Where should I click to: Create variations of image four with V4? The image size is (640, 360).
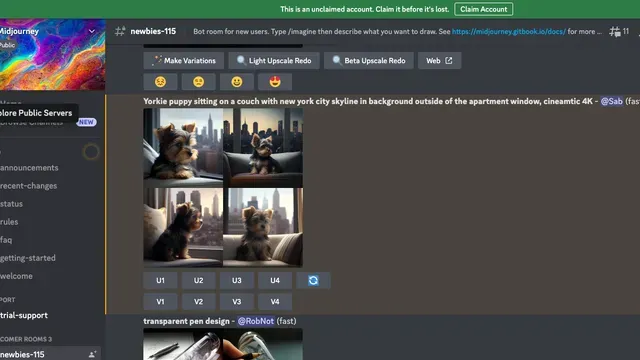point(275,302)
